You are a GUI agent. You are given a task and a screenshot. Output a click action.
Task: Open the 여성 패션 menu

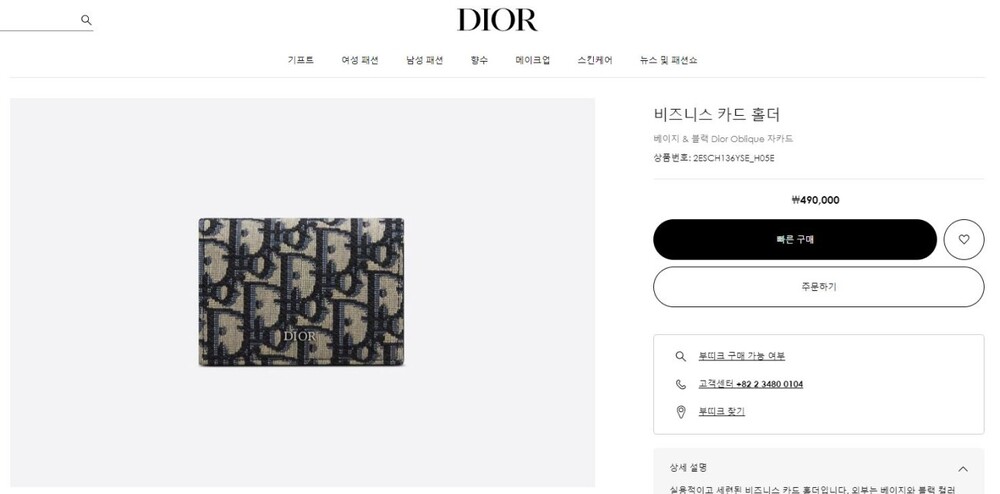(x=360, y=60)
